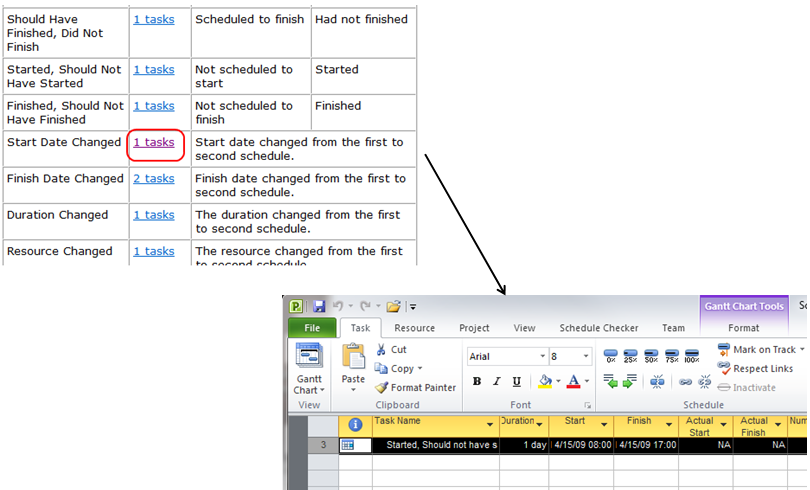Select the Start date cell in row 3

[x=581, y=445]
